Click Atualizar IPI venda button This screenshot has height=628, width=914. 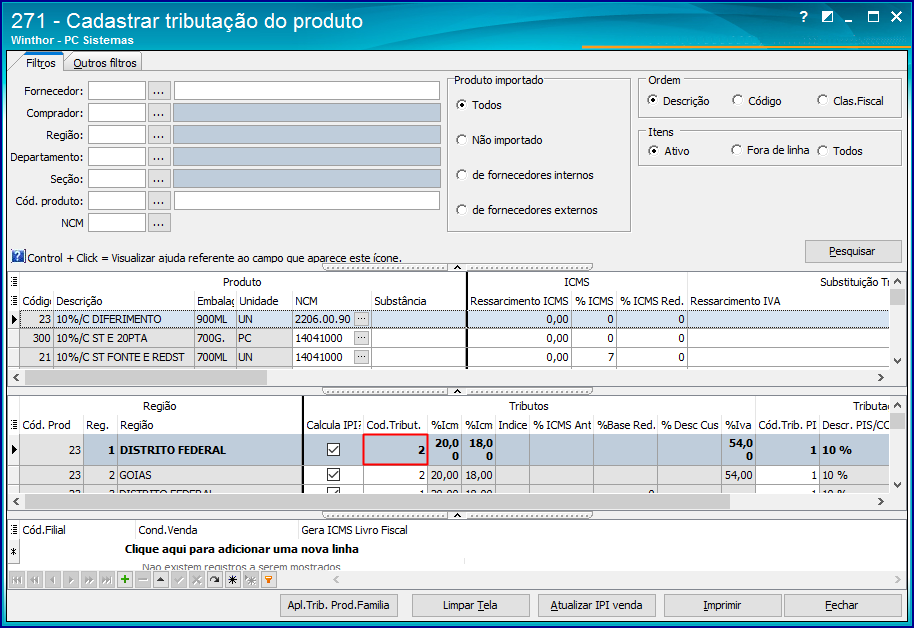[x=596, y=605]
